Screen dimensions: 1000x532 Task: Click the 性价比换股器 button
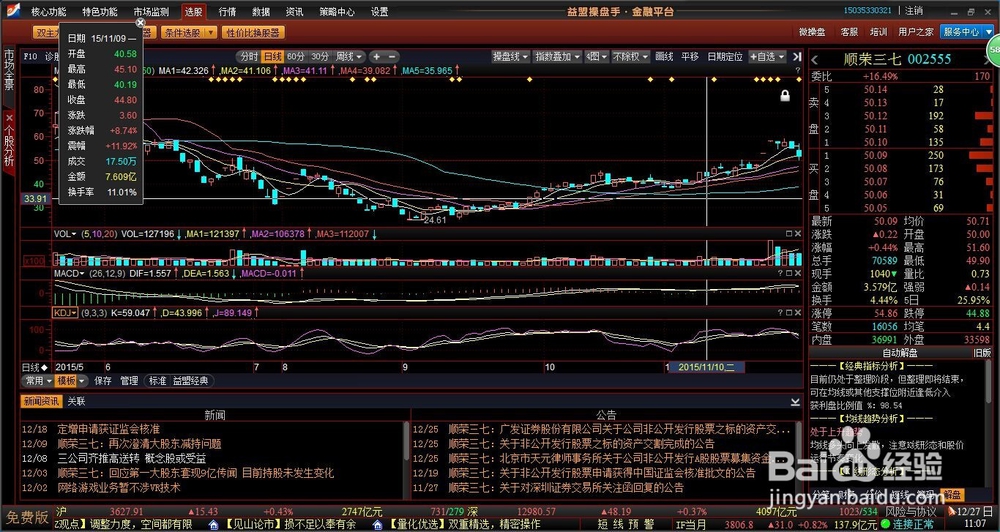tap(253, 32)
